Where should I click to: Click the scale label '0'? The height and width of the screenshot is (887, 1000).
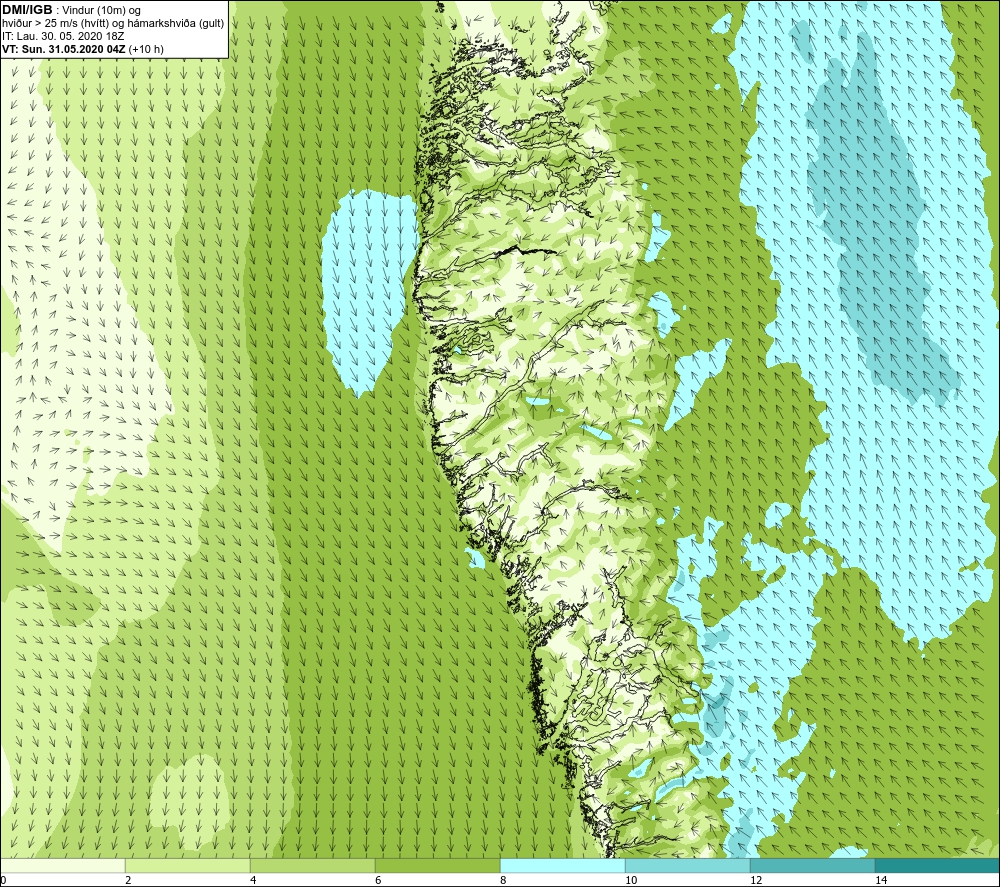click(x=3, y=880)
